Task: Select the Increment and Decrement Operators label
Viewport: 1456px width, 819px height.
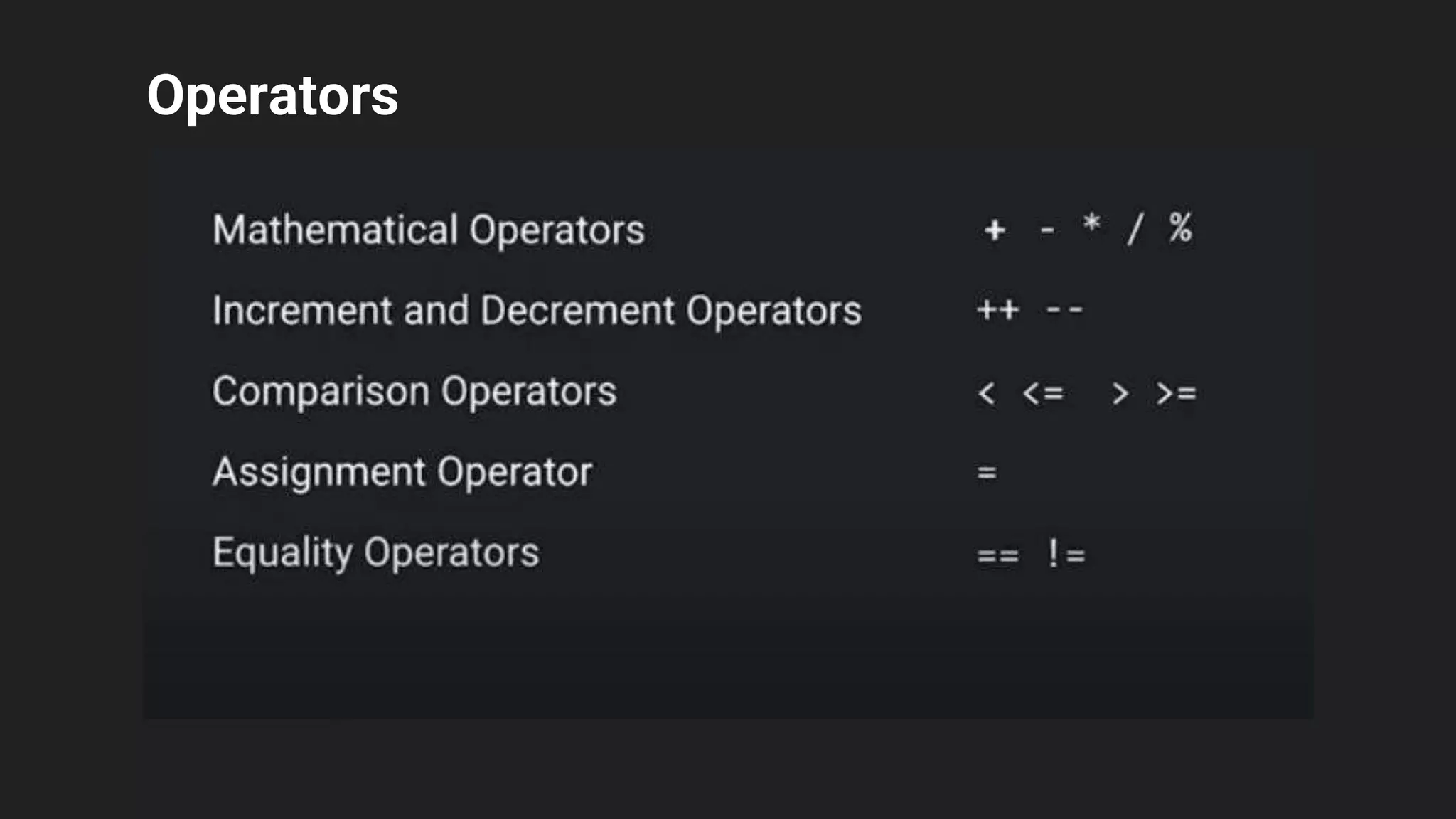Action: point(537,311)
